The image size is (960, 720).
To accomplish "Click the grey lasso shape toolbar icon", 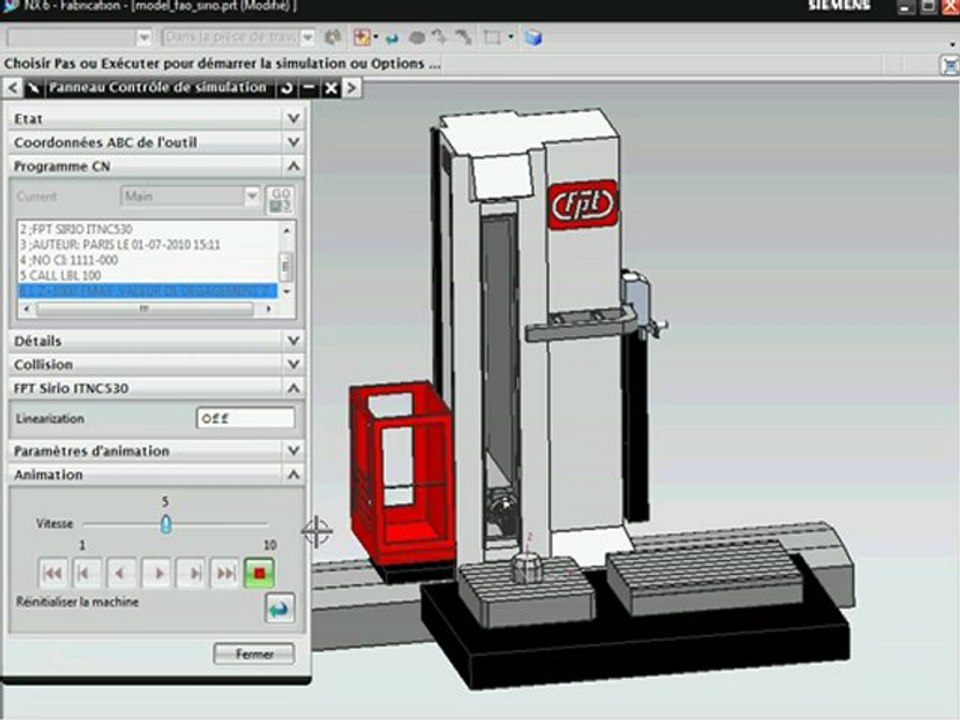I will (x=416, y=38).
